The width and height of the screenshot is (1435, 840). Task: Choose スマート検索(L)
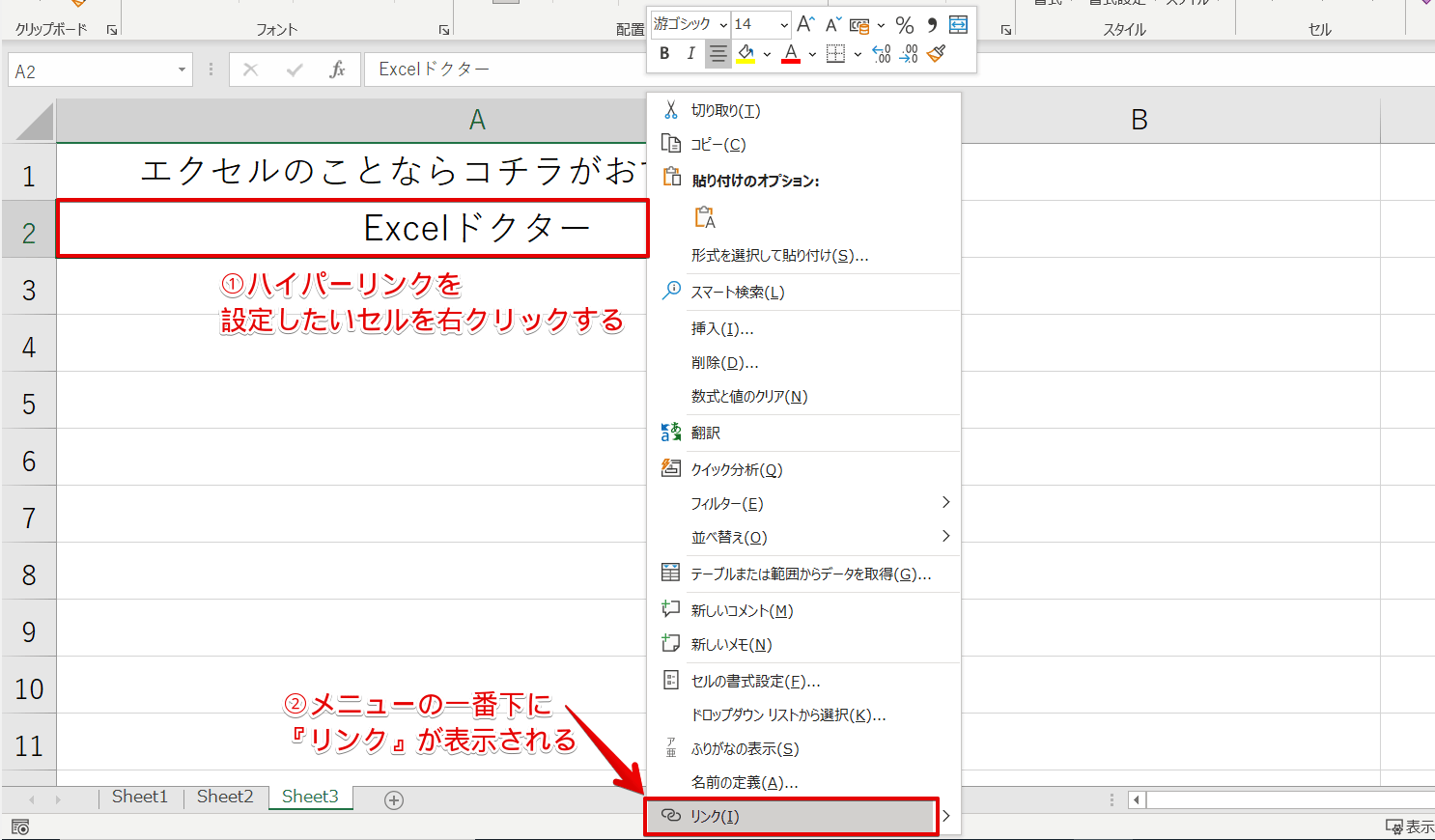(803, 293)
